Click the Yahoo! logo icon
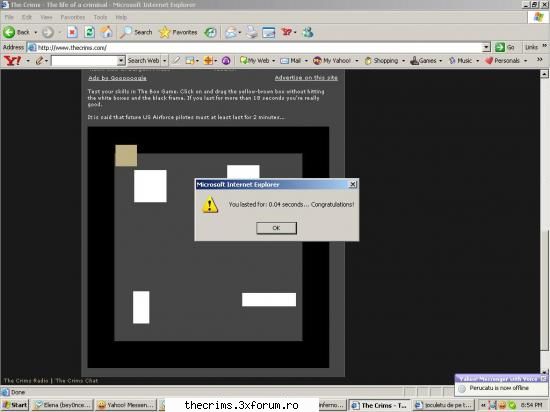Viewport: 550px width, 412px height. [12, 60]
